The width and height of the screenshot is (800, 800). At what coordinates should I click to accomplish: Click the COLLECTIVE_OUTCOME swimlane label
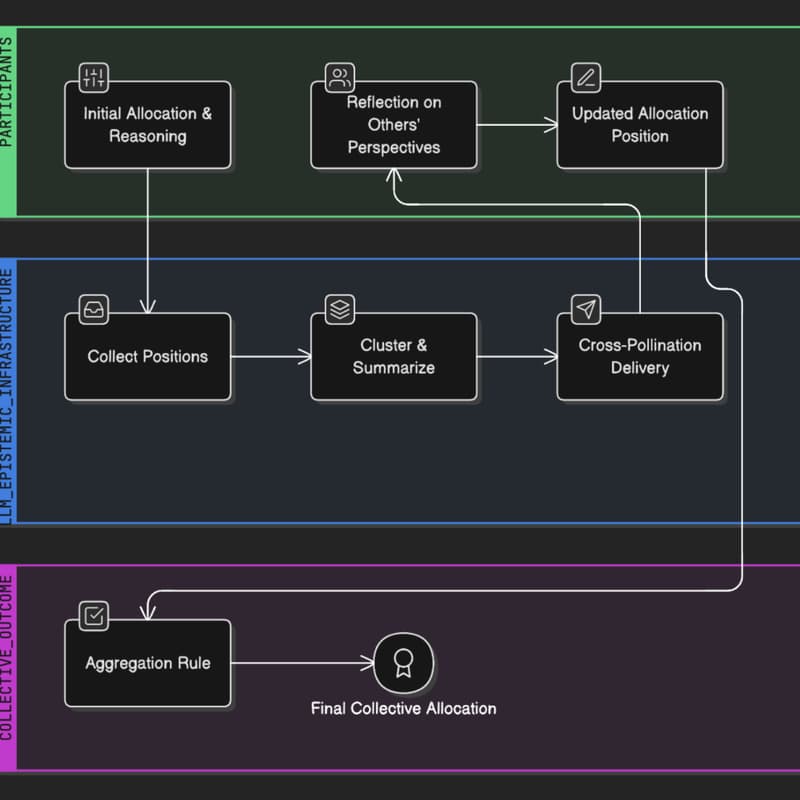[6, 658]
